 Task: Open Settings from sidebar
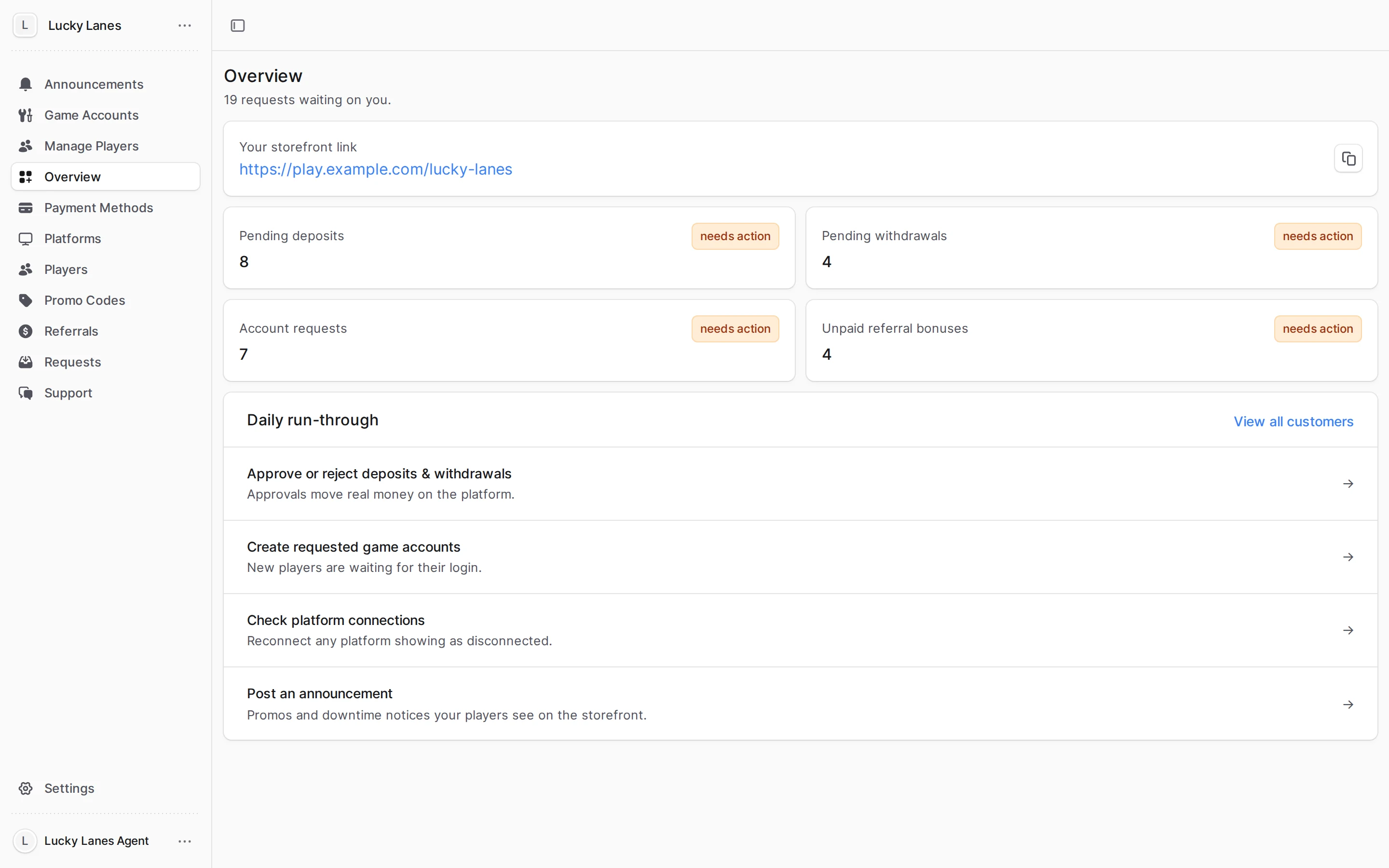click(x=106, y=788)
